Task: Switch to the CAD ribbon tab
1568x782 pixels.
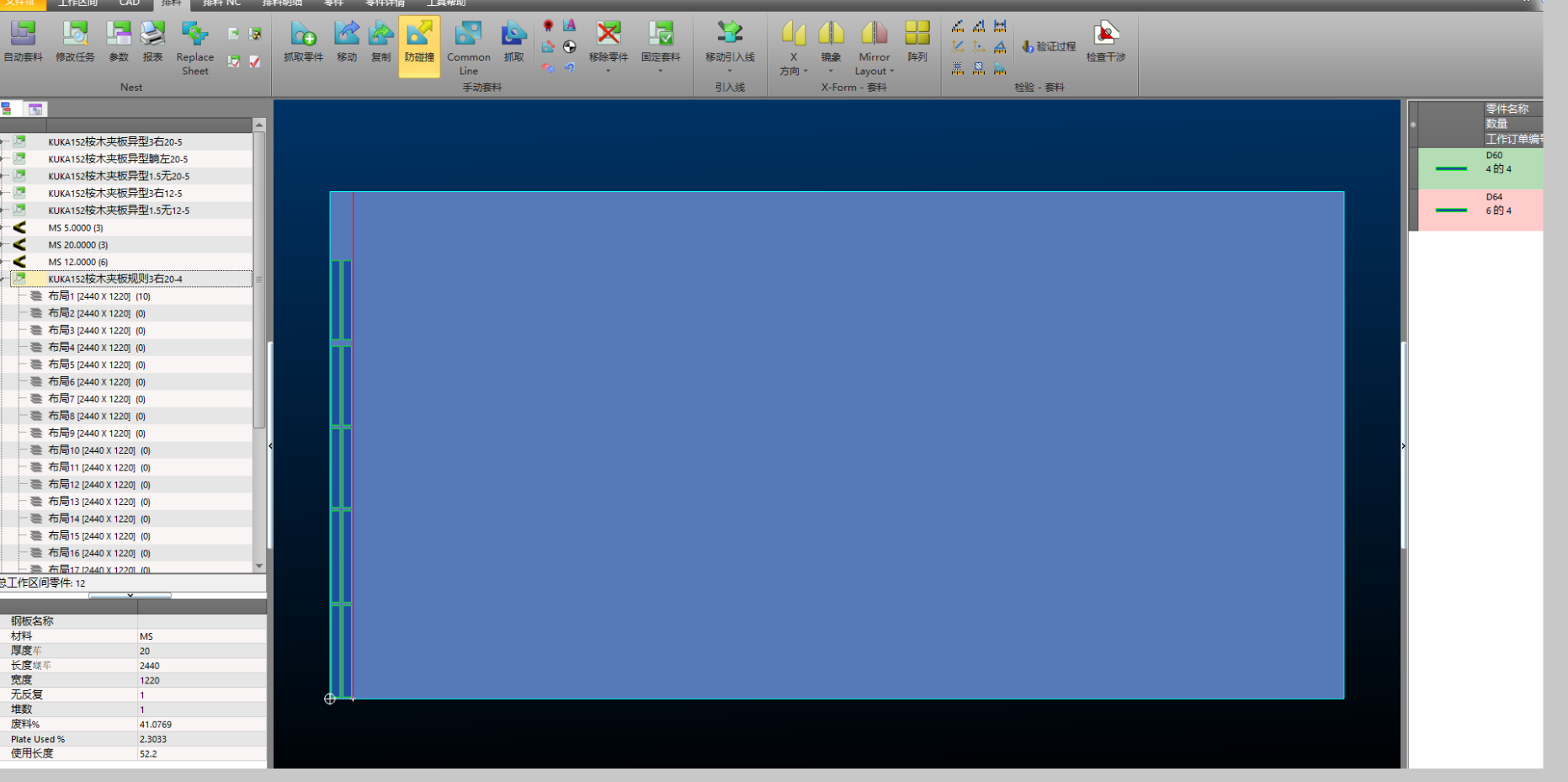Action: point(129,3)
